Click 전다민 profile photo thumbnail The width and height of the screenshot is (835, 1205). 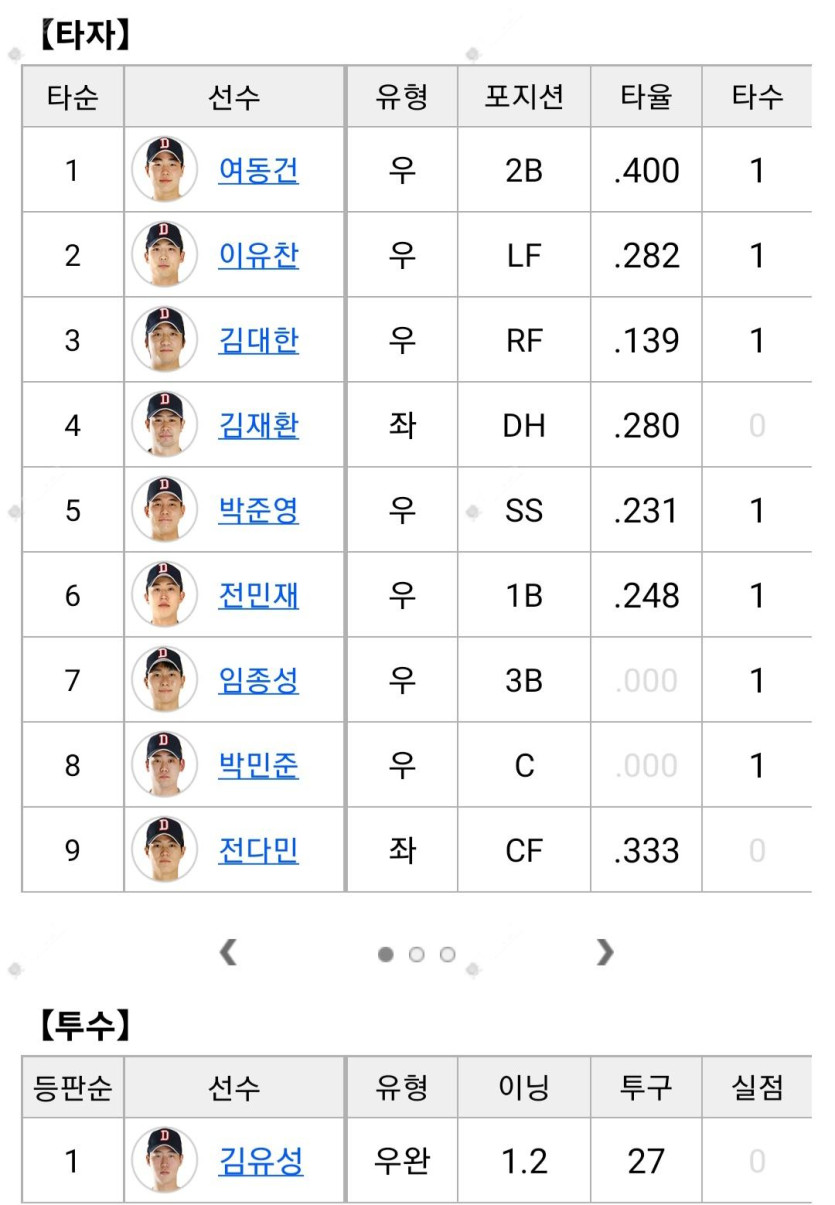click(x=164, y=850)
